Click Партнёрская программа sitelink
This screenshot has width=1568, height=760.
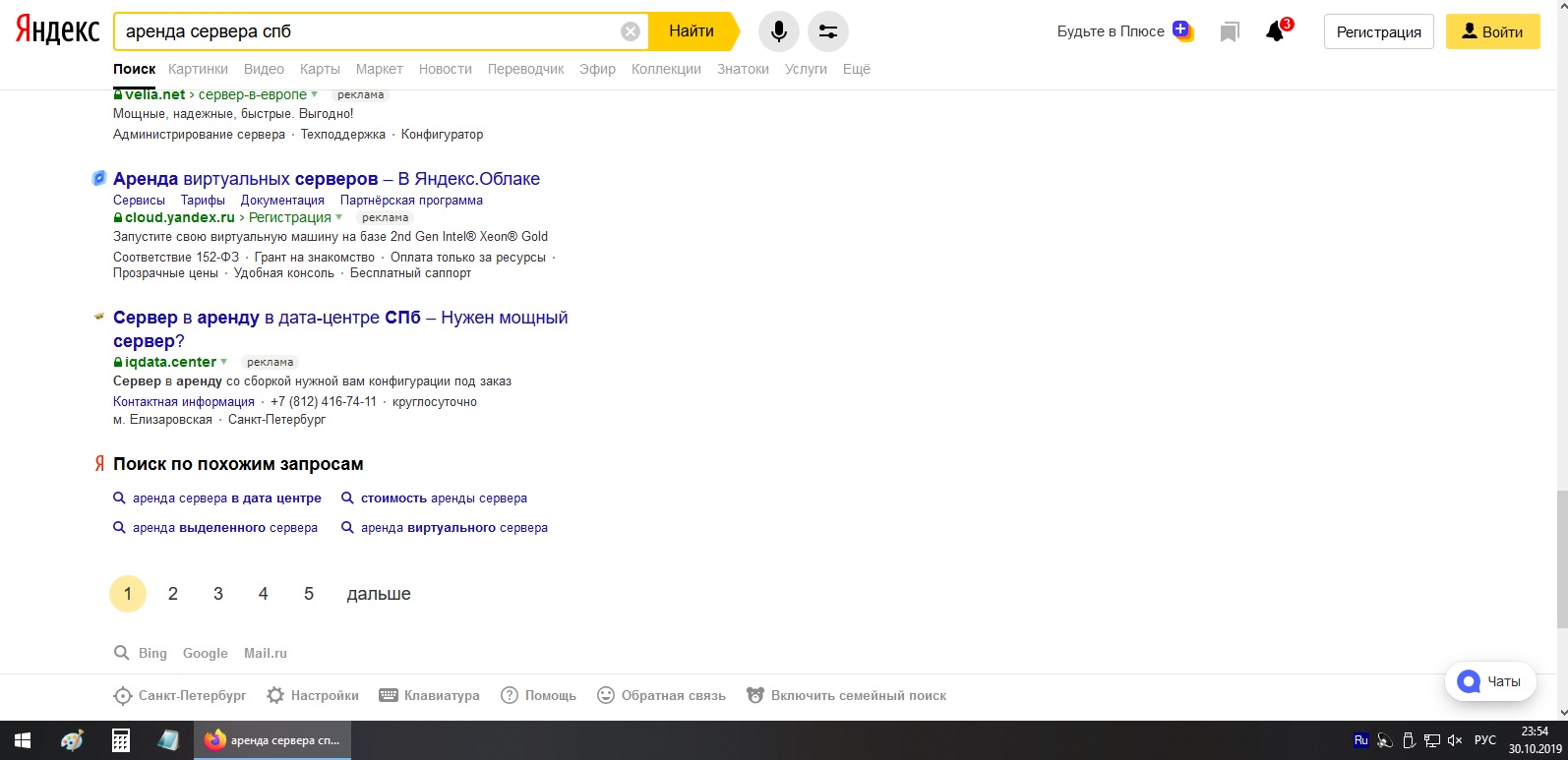click(411, 200)
